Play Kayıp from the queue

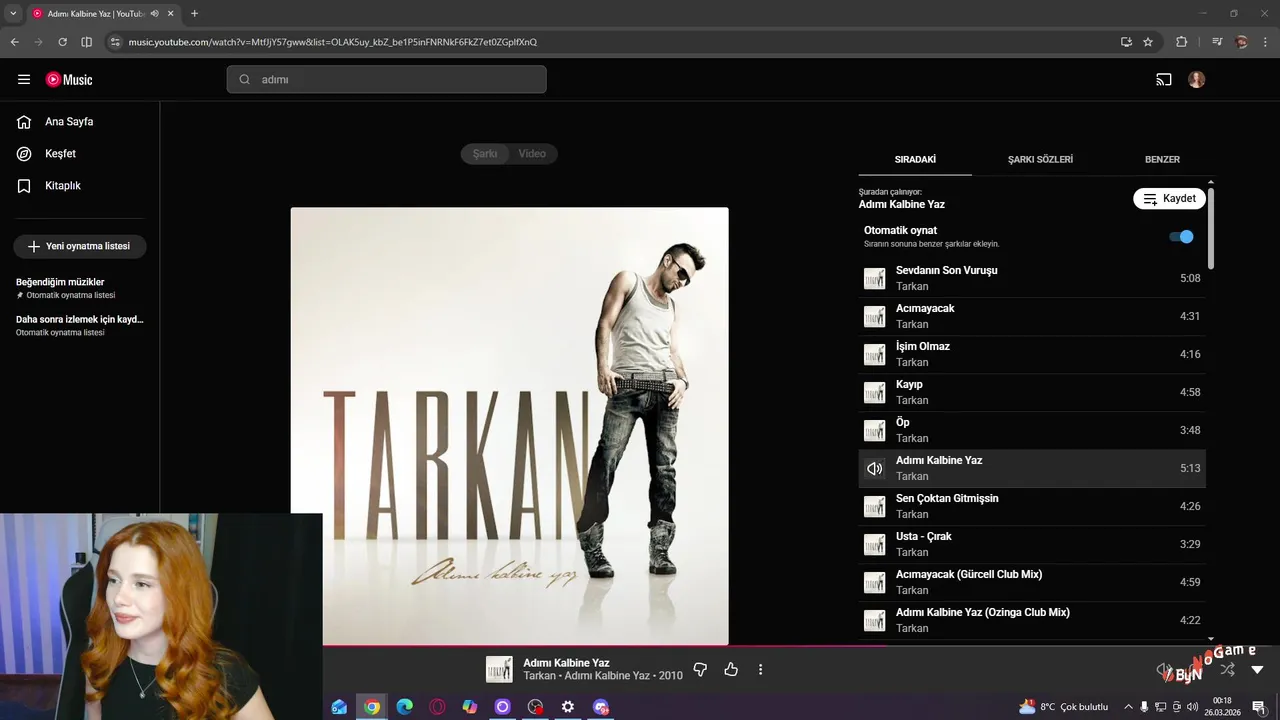[1032, 392]
